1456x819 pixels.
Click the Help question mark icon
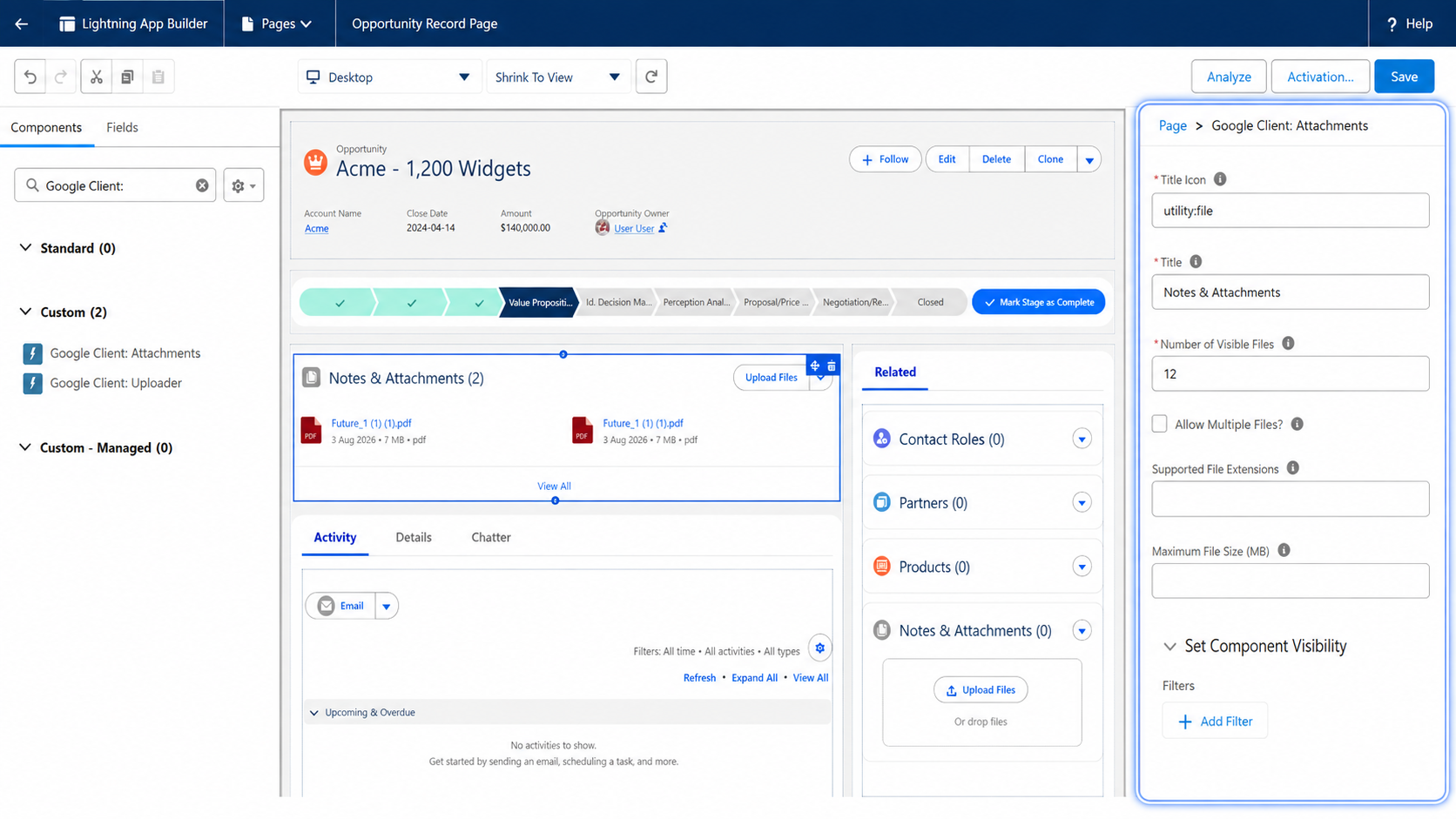pos(1392,24)
